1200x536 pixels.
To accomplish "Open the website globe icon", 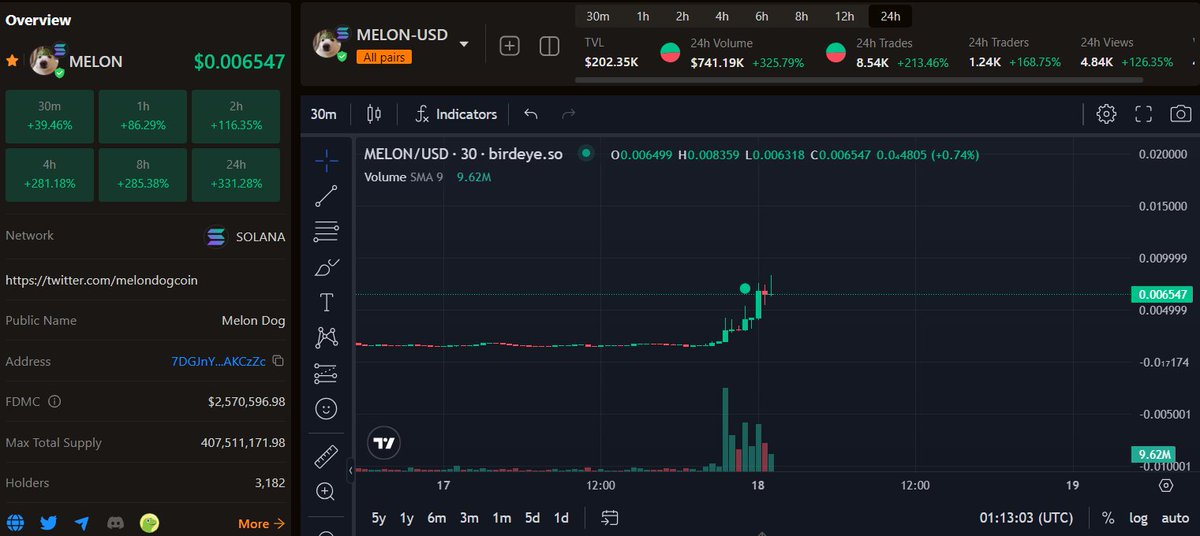I will pyautogui.click(x=14, y=523).
